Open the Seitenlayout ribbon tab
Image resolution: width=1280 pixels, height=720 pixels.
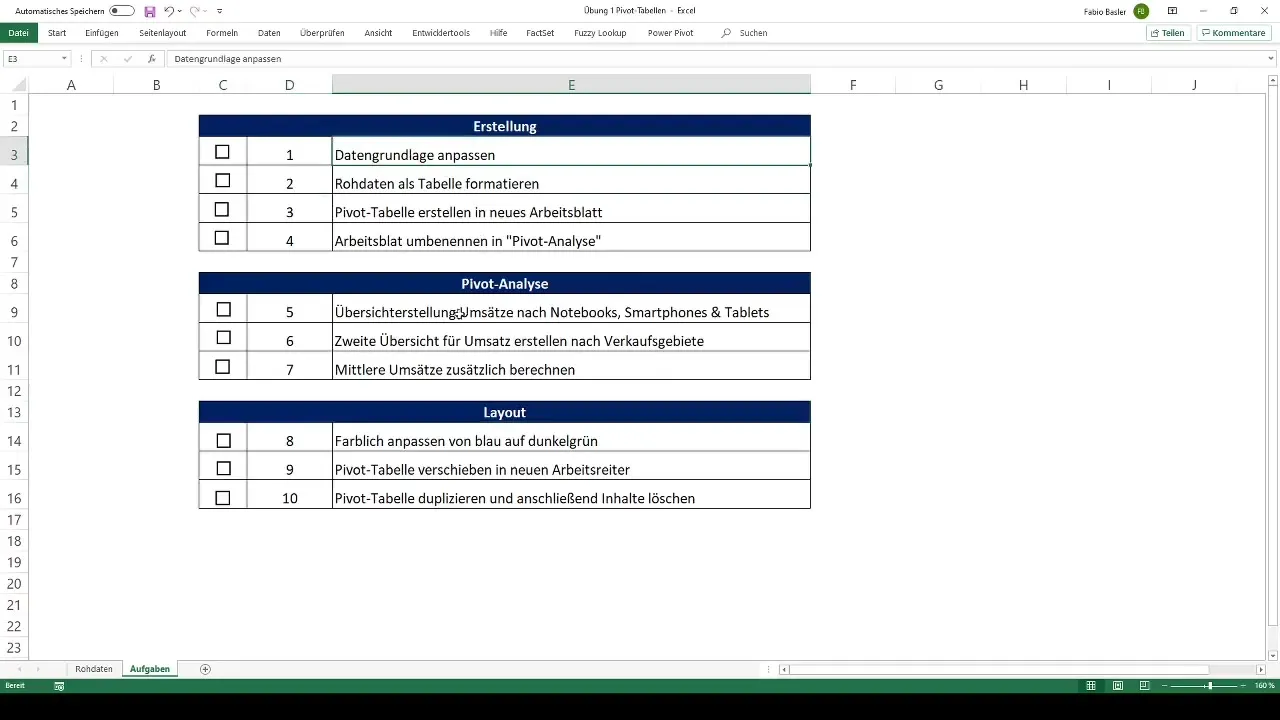[x=163, y=33]
